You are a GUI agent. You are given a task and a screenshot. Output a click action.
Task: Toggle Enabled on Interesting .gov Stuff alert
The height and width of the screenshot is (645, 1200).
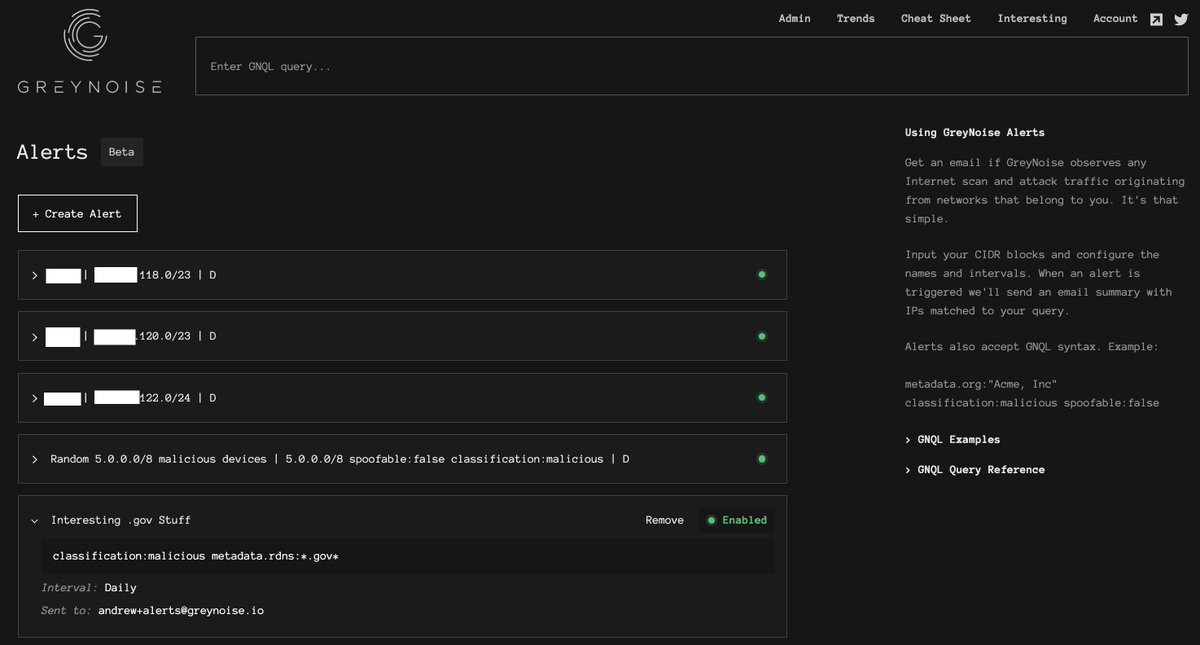736,520
